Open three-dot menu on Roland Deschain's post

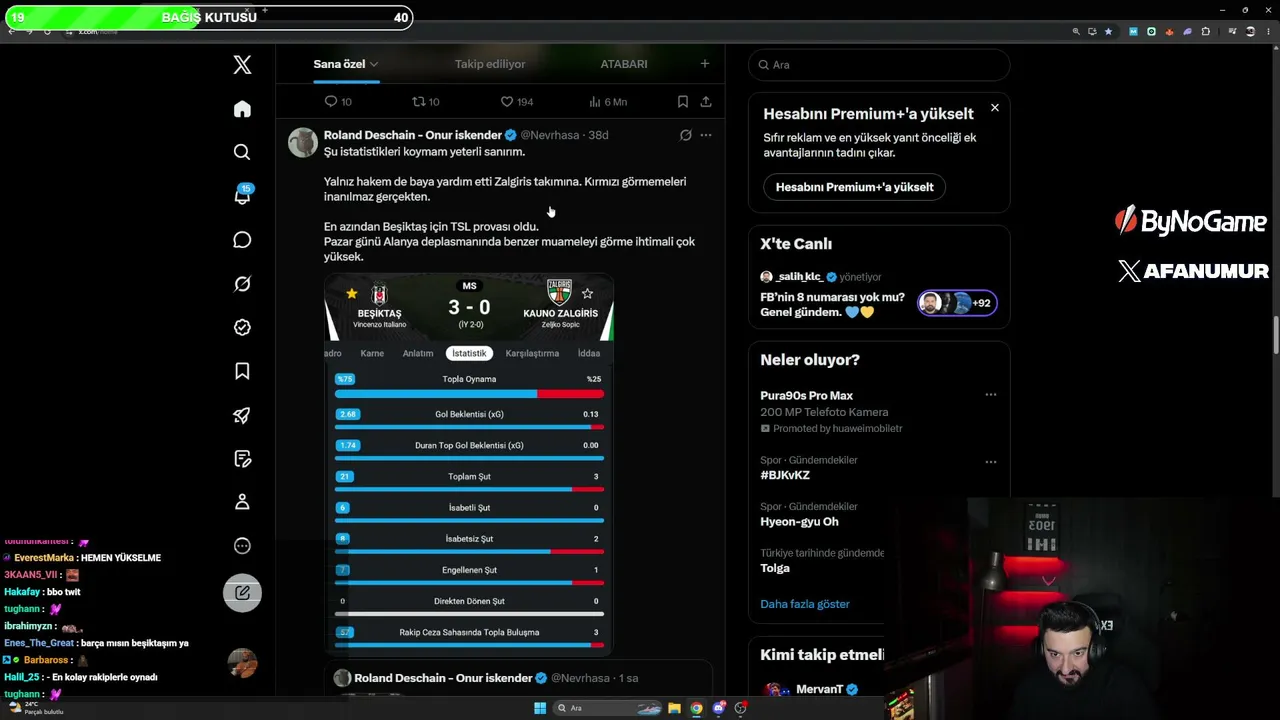point(706,135)
